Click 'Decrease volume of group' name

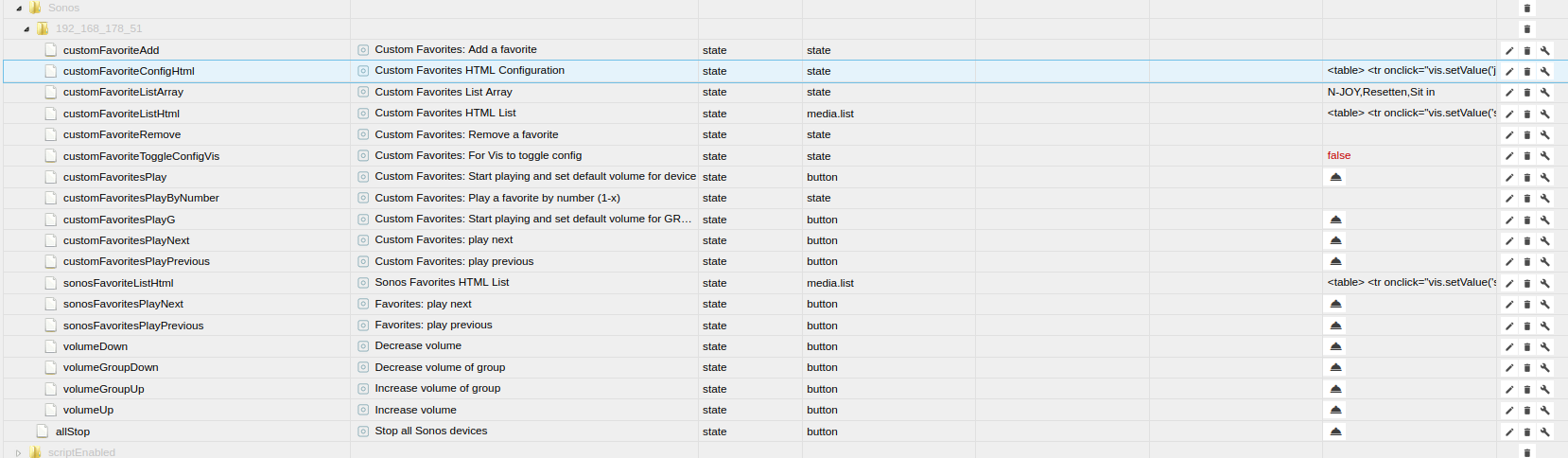[x=440, y=367]
